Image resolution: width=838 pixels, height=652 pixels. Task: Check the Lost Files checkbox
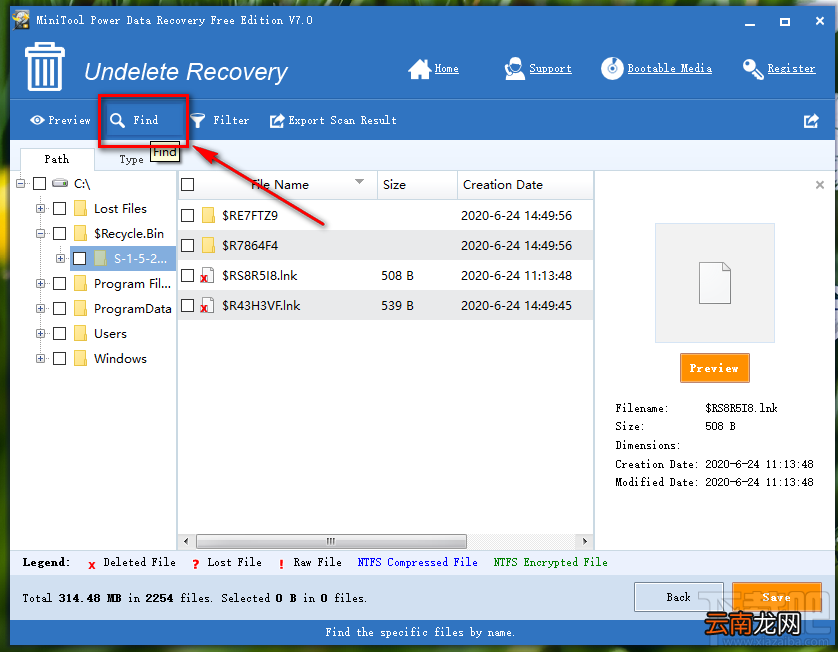[x=59, y=208]
